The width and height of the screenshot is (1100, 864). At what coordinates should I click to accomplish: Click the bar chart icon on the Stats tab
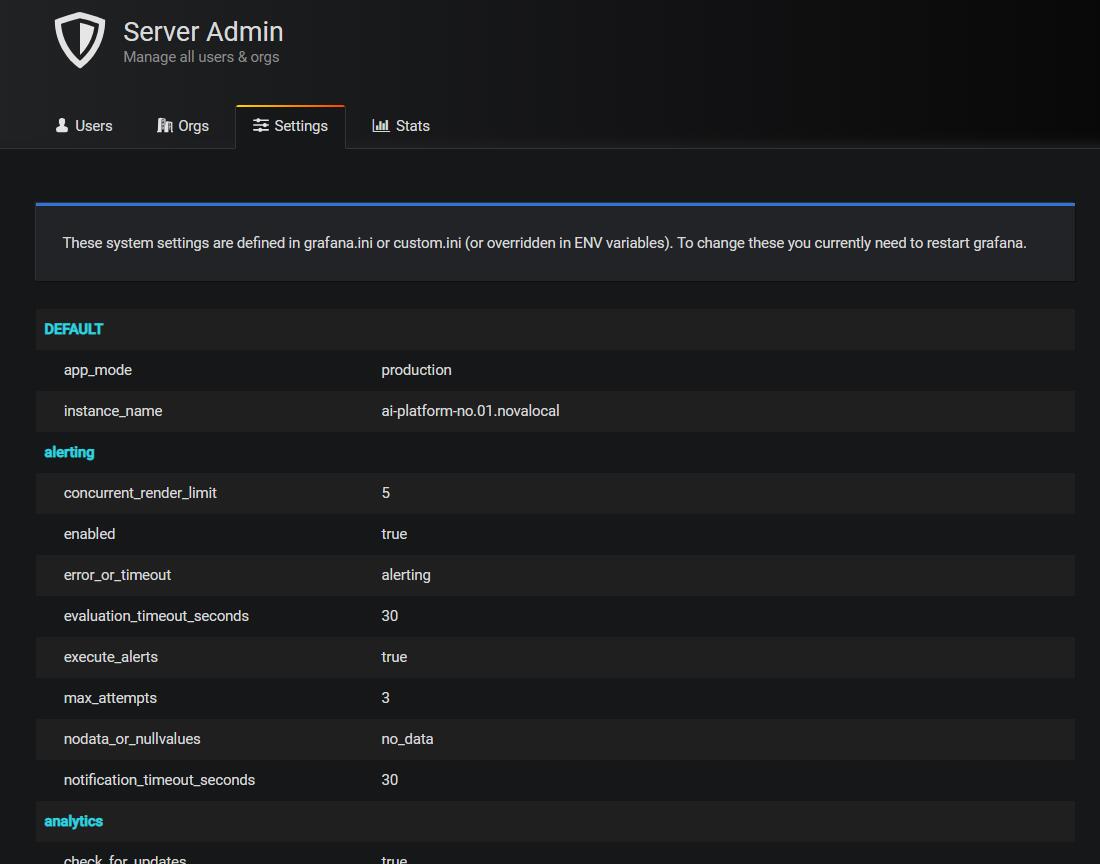pos(381,125)
